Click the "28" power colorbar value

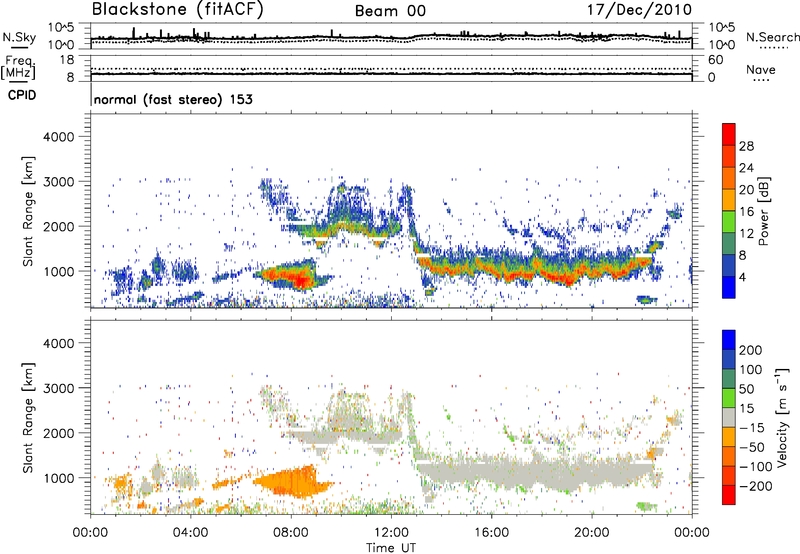pos(746,146)
